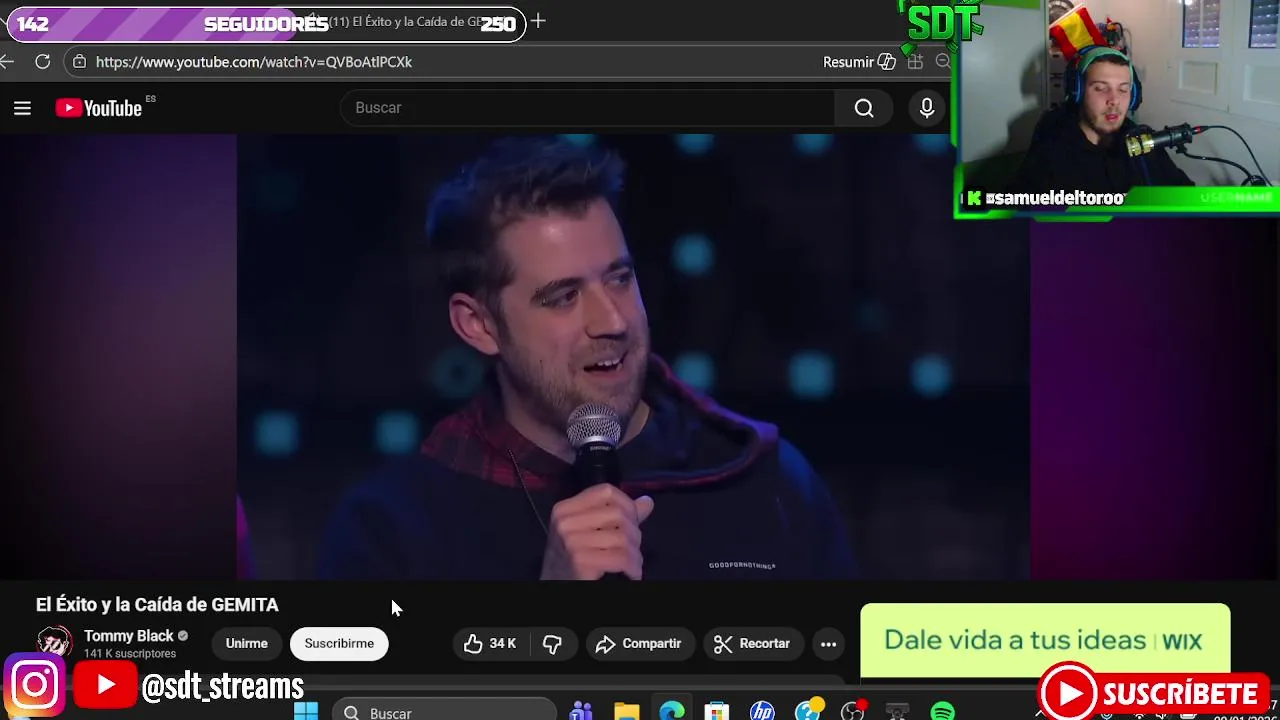The height and width of the screenshot is (720, 1280).
Task: Click the browser address bar URL
Action: coord(254,62)
